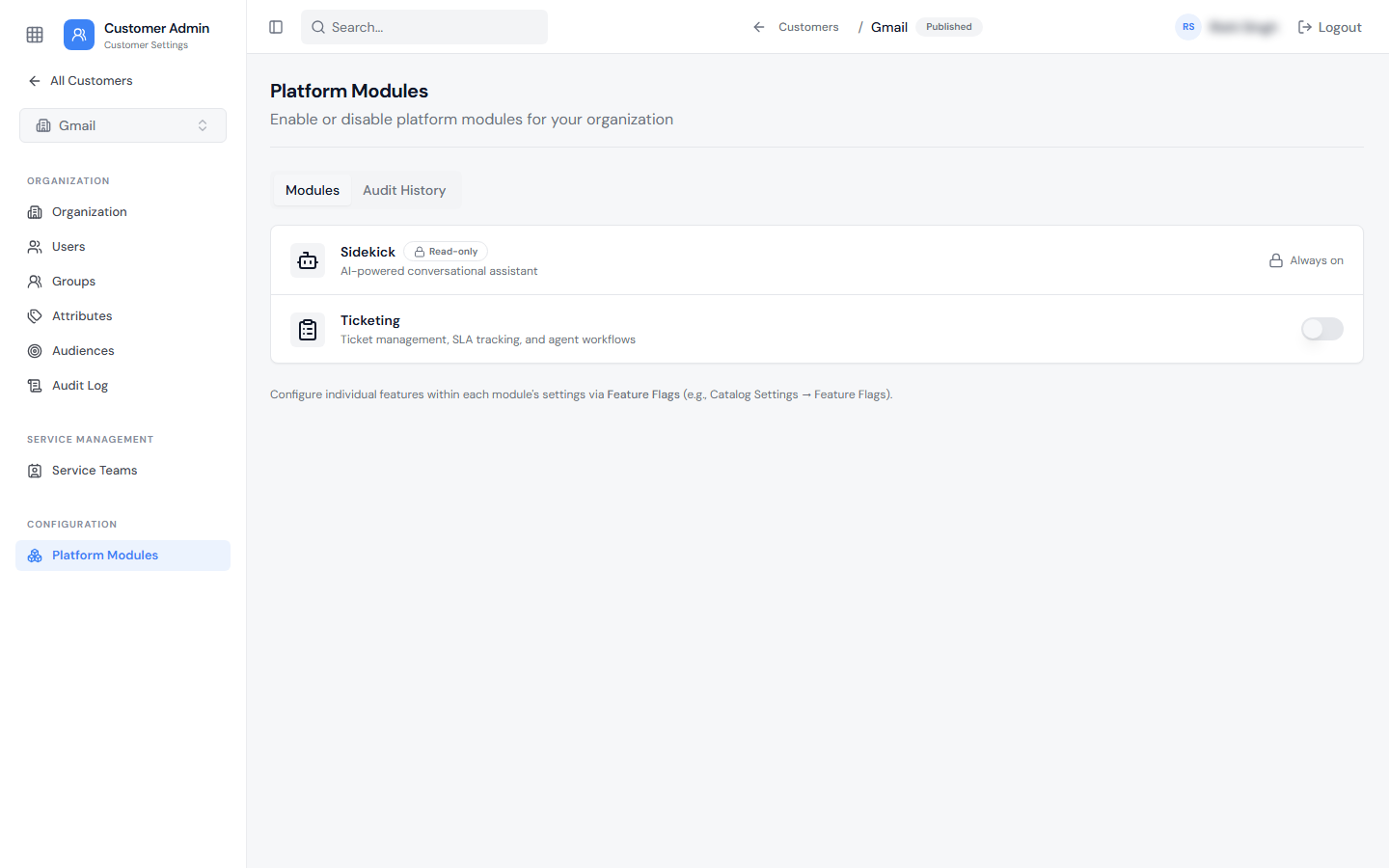Screen dimensions: 1389x868
Task: Switch to the Modules tab
Action: 313,190
